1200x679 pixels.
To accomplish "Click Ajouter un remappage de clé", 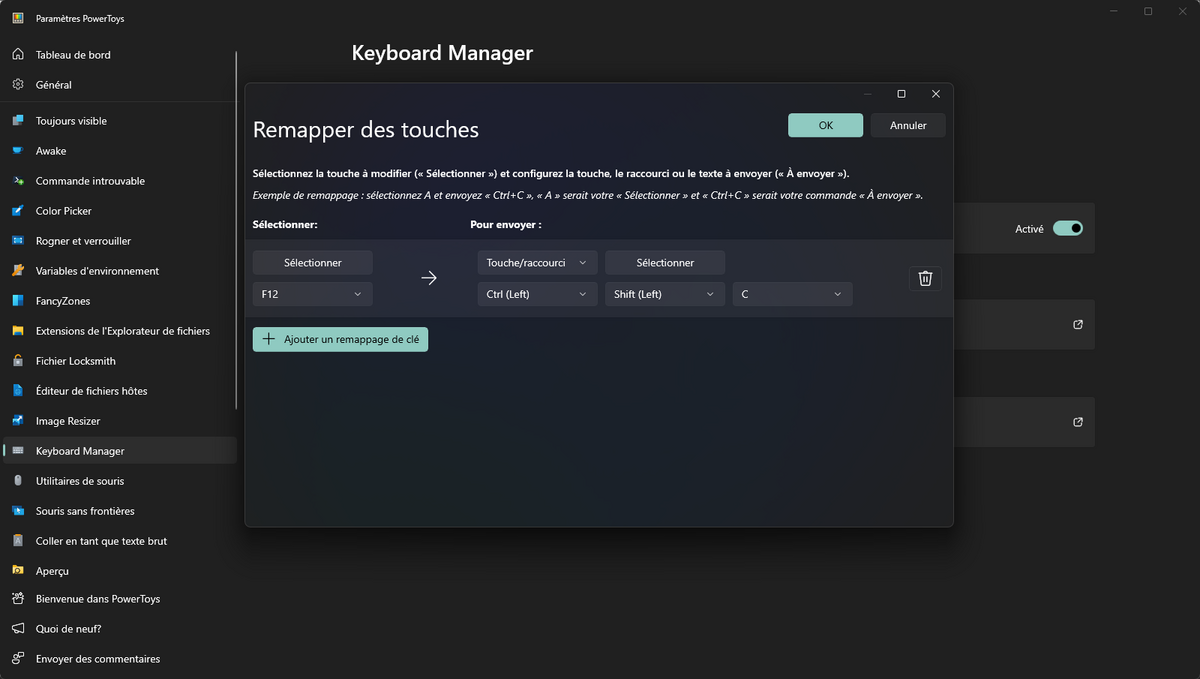I will click(340, 339).
